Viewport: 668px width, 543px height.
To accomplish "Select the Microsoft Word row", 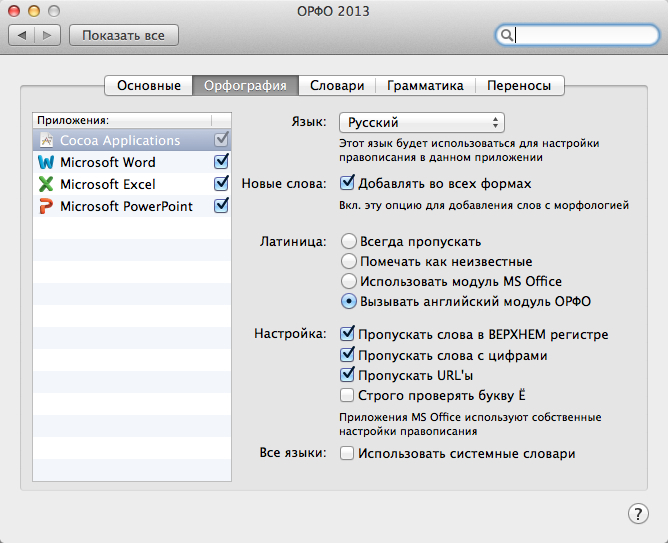I will pyautogui.click(x=132, y=162).
